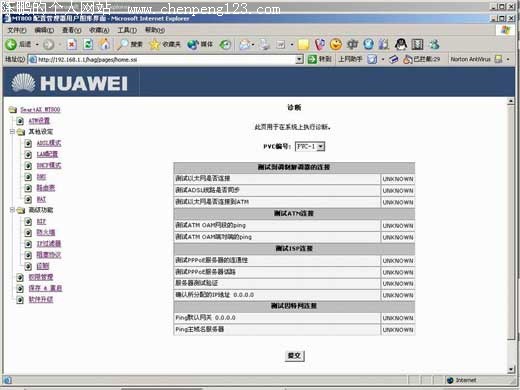Refresh the page with the green refresh icon
The height and width of the screenshot is (390, 520).
coord(88,44)
